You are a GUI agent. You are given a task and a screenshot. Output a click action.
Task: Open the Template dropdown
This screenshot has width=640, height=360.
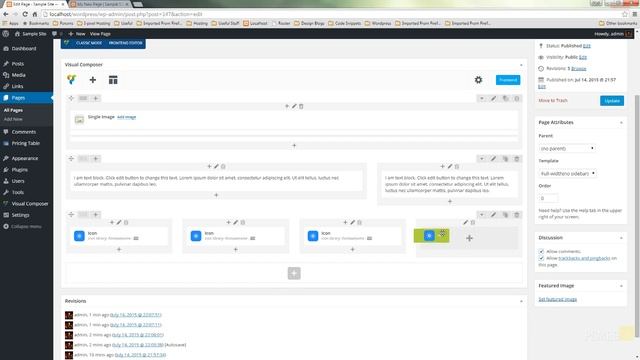(x=567, y=173)
